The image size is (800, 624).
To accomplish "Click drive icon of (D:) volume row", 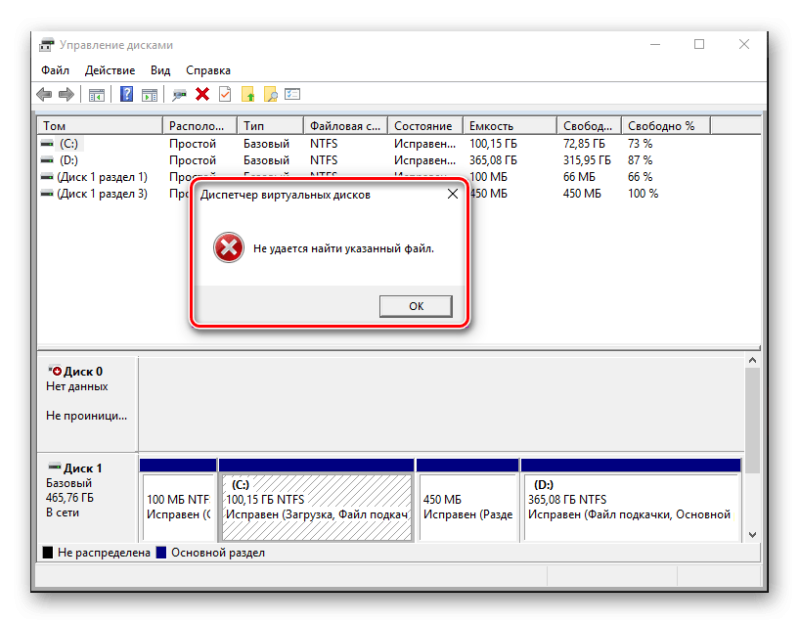I will 47,160.
